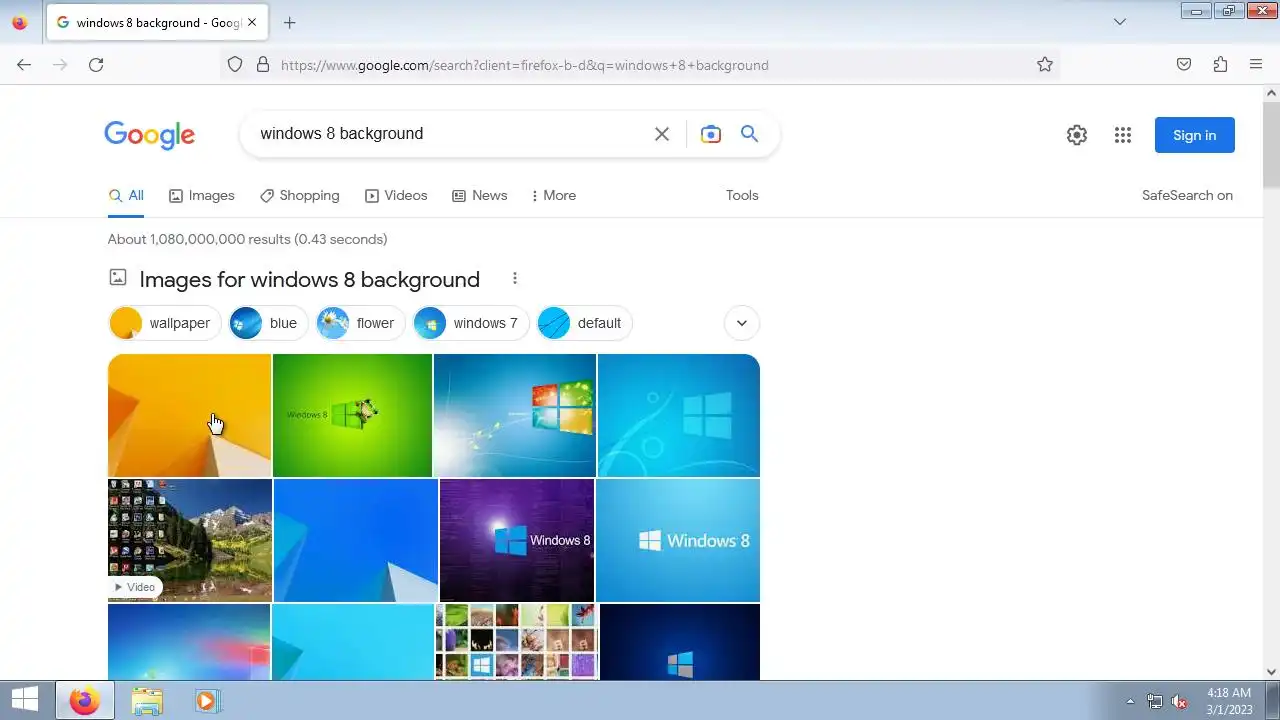
Task: Switch to the Videos tab
Action: 396,196
